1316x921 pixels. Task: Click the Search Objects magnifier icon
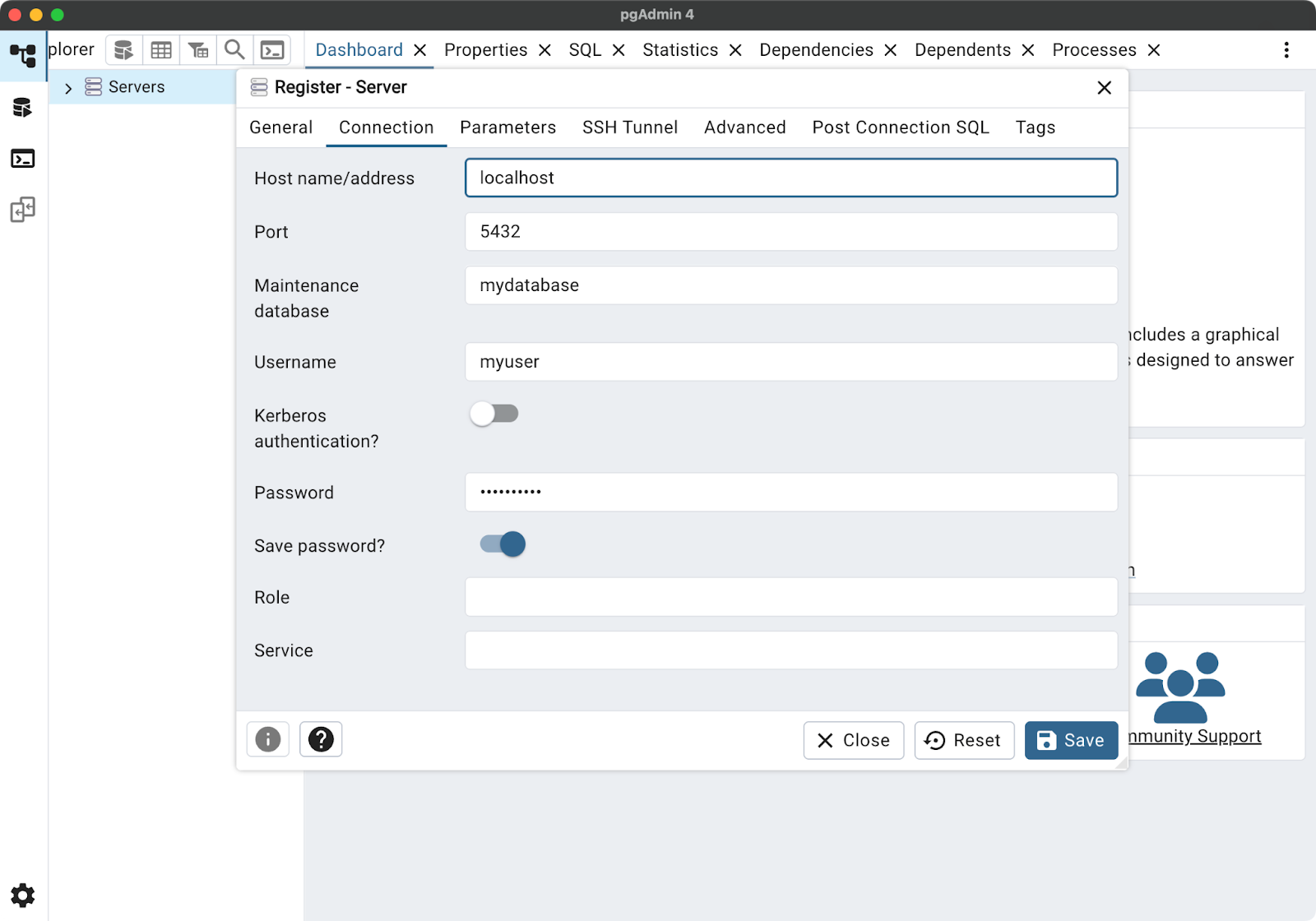[x=234, y=50]
